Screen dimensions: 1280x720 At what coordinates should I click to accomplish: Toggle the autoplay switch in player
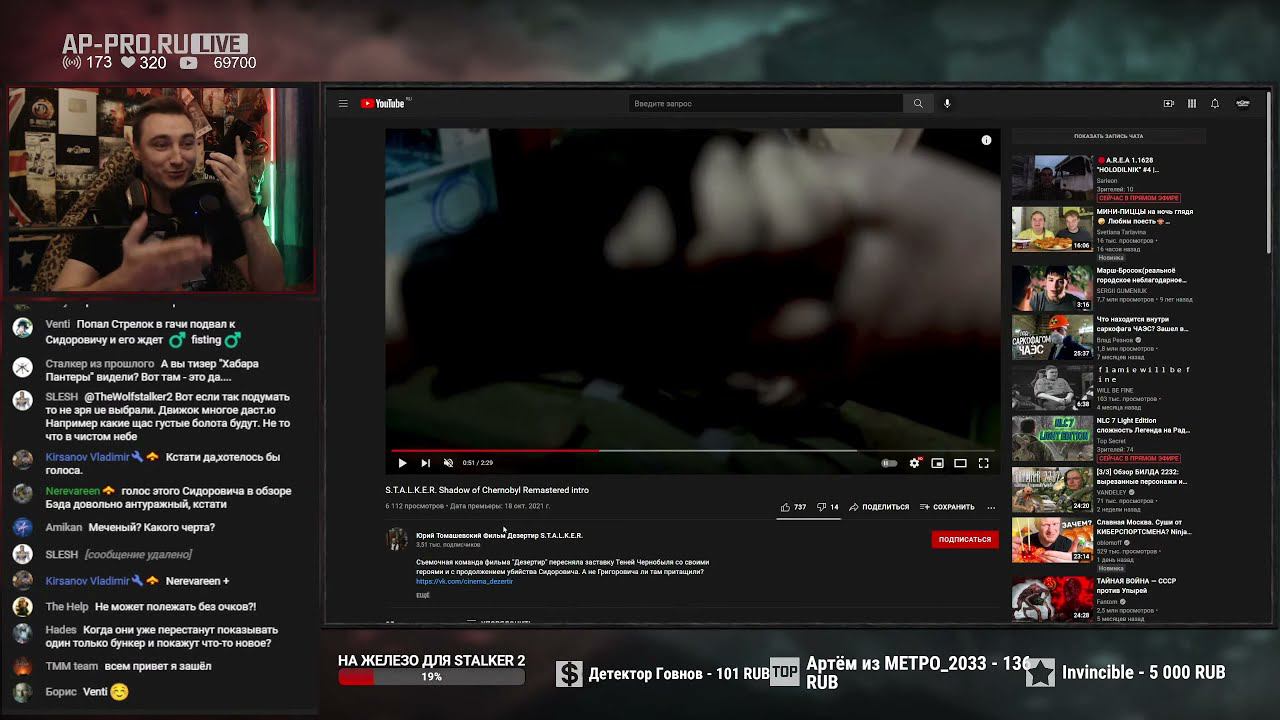click(x=889, y=463)
